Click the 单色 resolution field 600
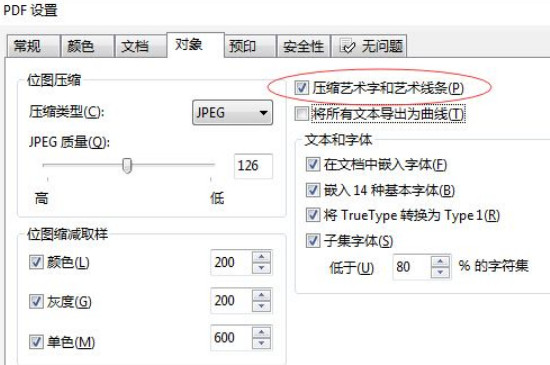 (x=231, y=338)
